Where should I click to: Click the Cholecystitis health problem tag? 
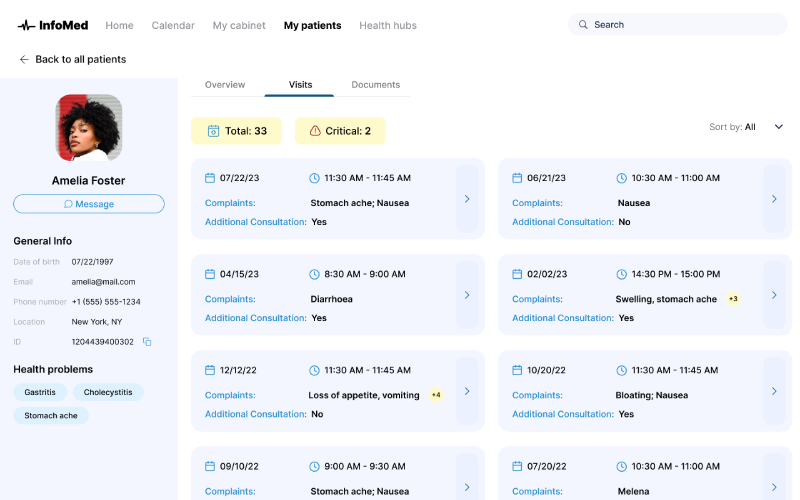tap(108, 392)
